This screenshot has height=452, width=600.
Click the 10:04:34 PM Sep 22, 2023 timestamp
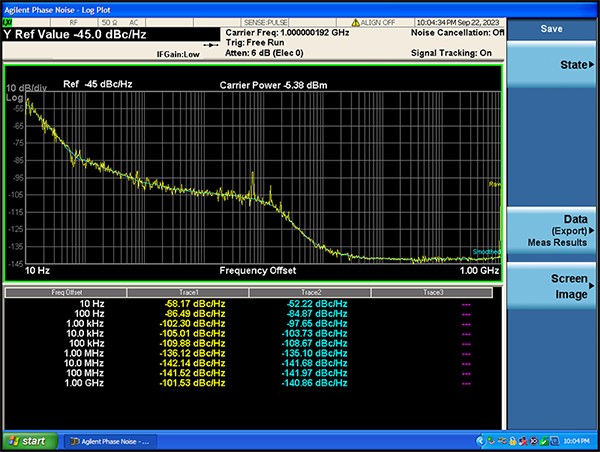pyautogui.click(x=458, y=23)
